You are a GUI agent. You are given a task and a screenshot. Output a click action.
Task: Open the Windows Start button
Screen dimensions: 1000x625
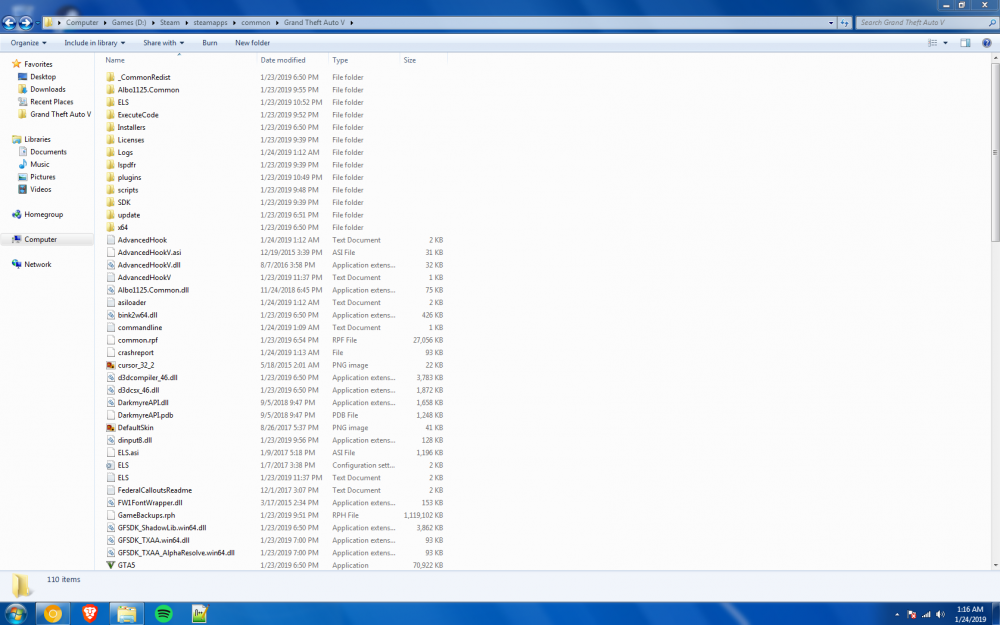15,614
